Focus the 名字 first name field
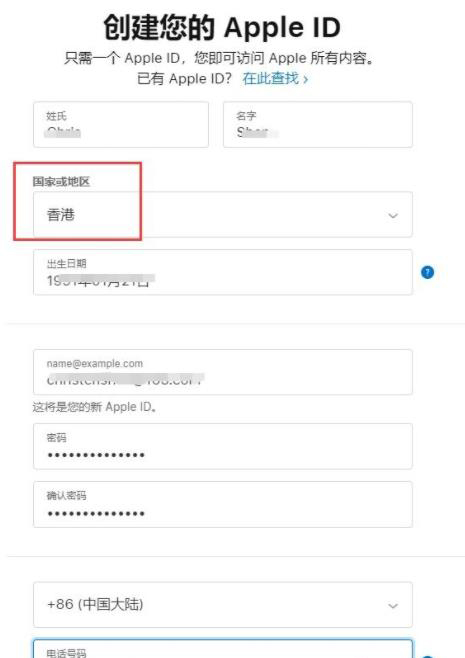 (318, 124)
